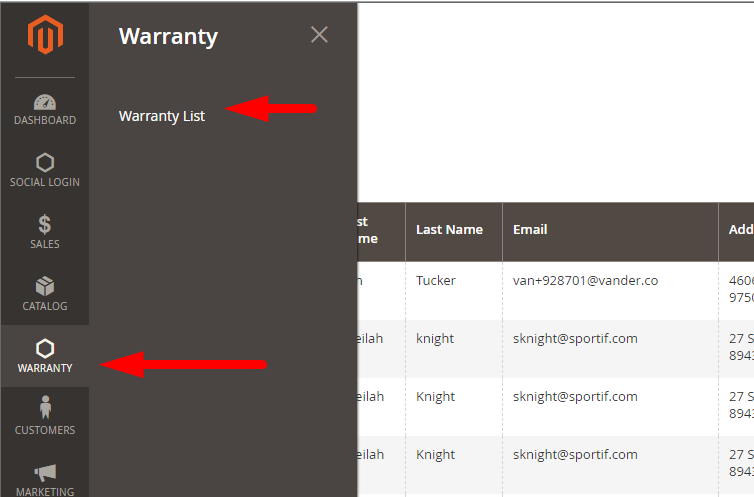The image size is (754, 497).
Task: Click the WARRANTY menu label
Action: pos(45,368)
